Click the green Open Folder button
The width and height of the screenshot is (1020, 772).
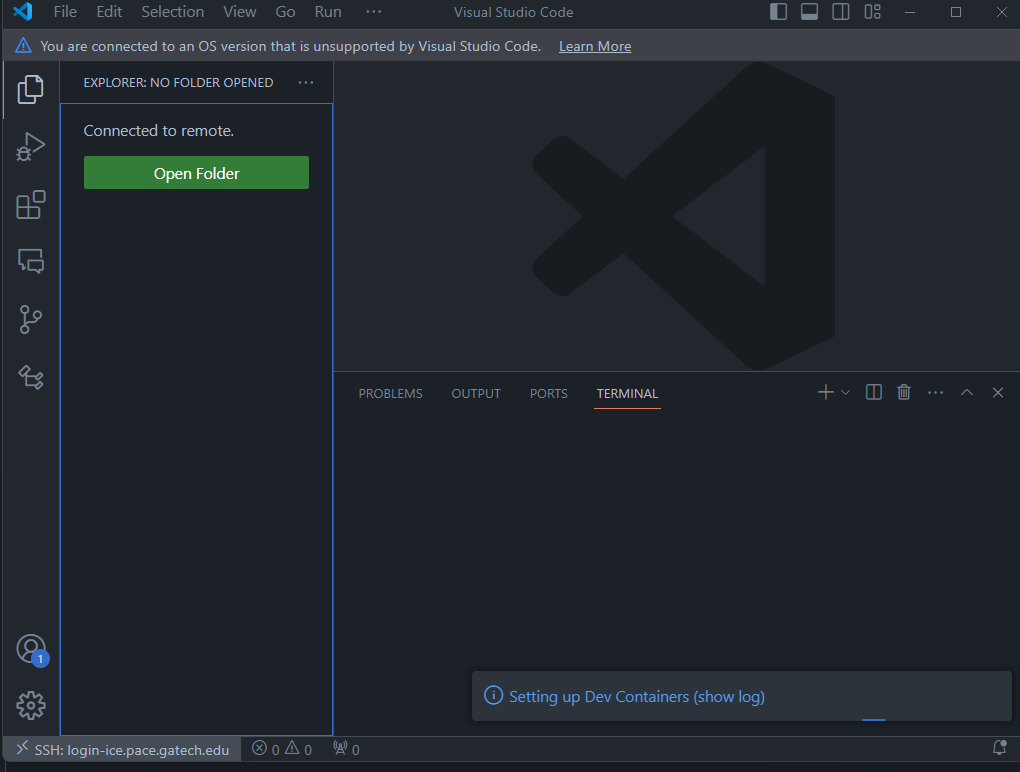point(196,173)
